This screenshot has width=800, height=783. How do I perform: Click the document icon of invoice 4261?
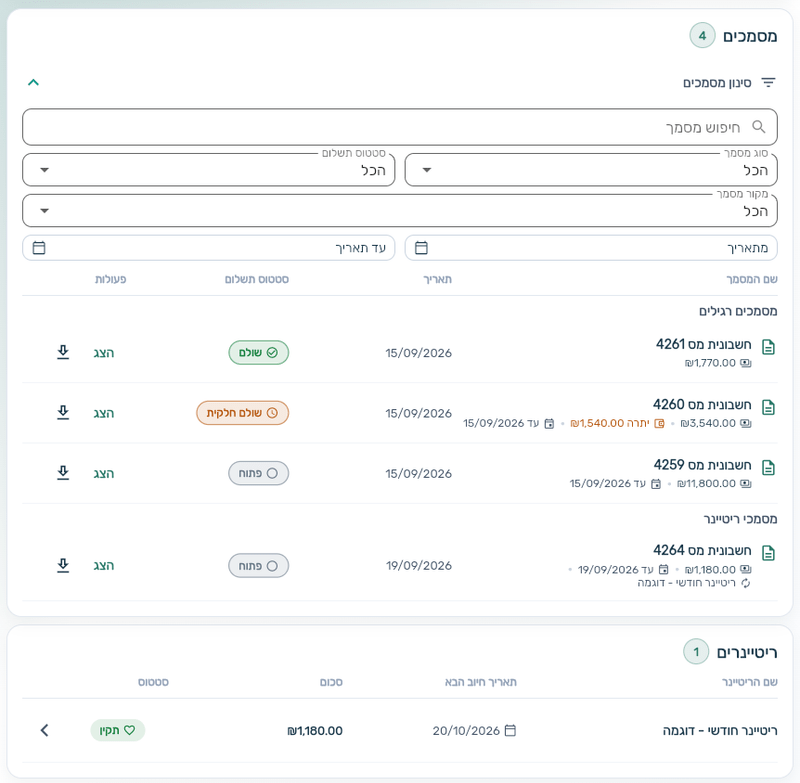point(768,347)
